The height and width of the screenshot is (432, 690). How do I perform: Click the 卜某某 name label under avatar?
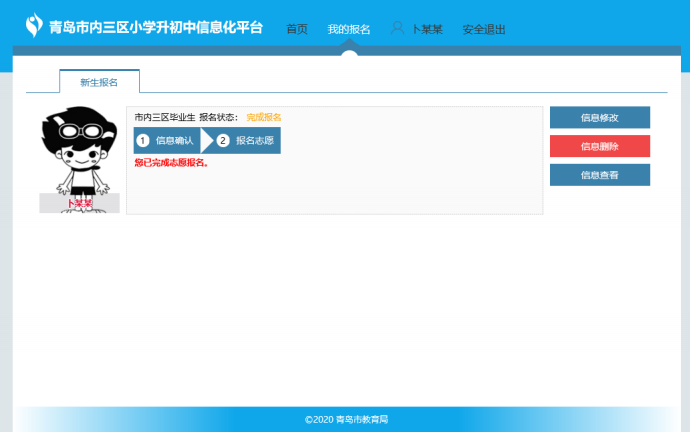[x=79, y=203]
